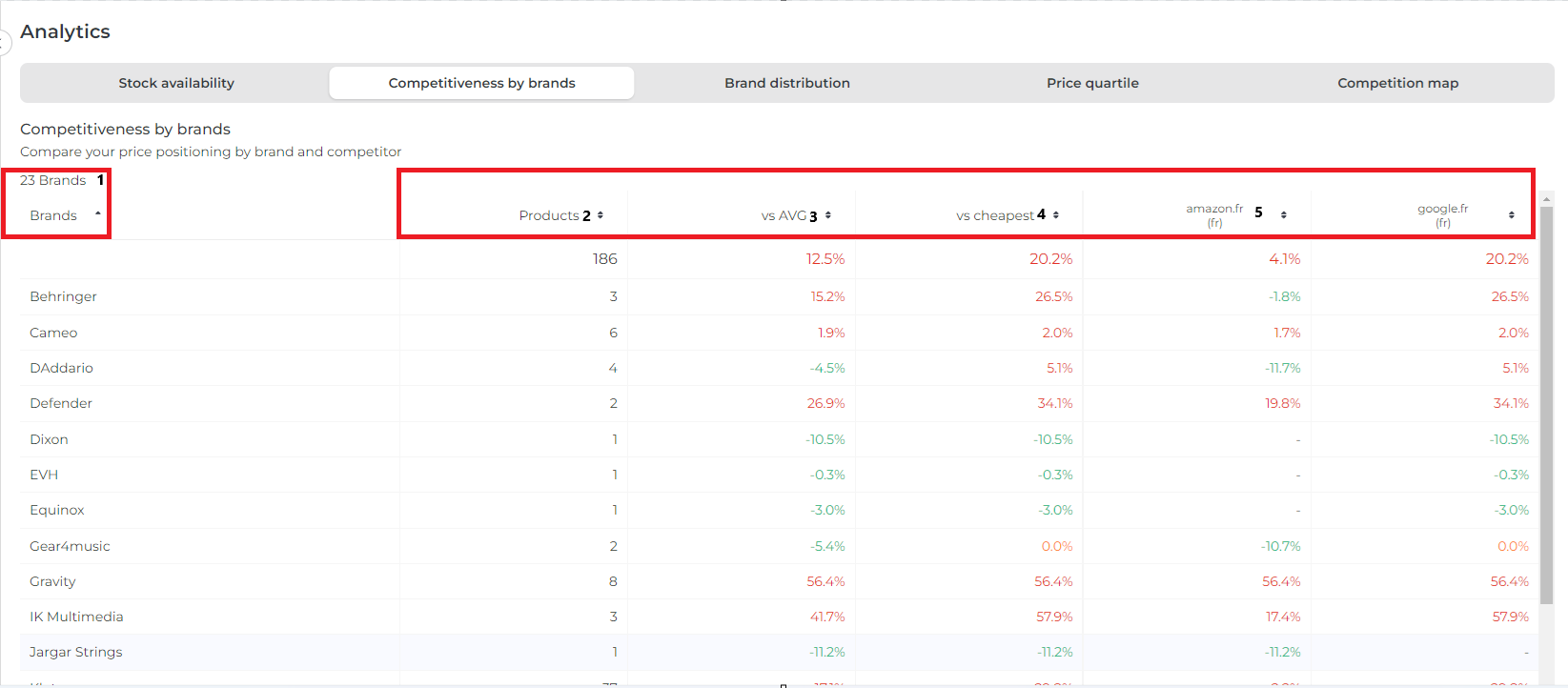This screenshot has width=1568, height=688.
Task: Click the table's vertical scrollbar
Action: (x=1547, y=400)
